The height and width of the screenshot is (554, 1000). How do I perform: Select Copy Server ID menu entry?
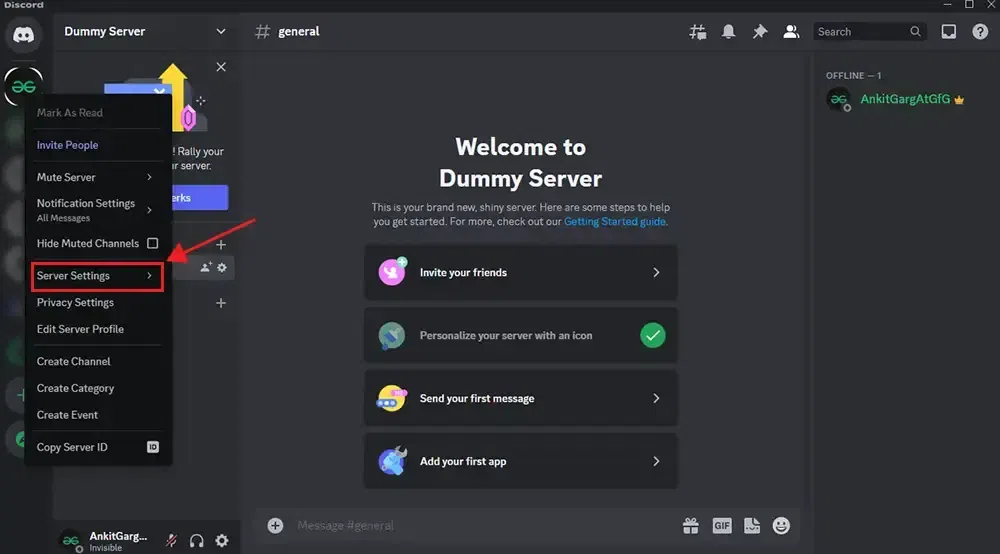[x=97, y=447]
